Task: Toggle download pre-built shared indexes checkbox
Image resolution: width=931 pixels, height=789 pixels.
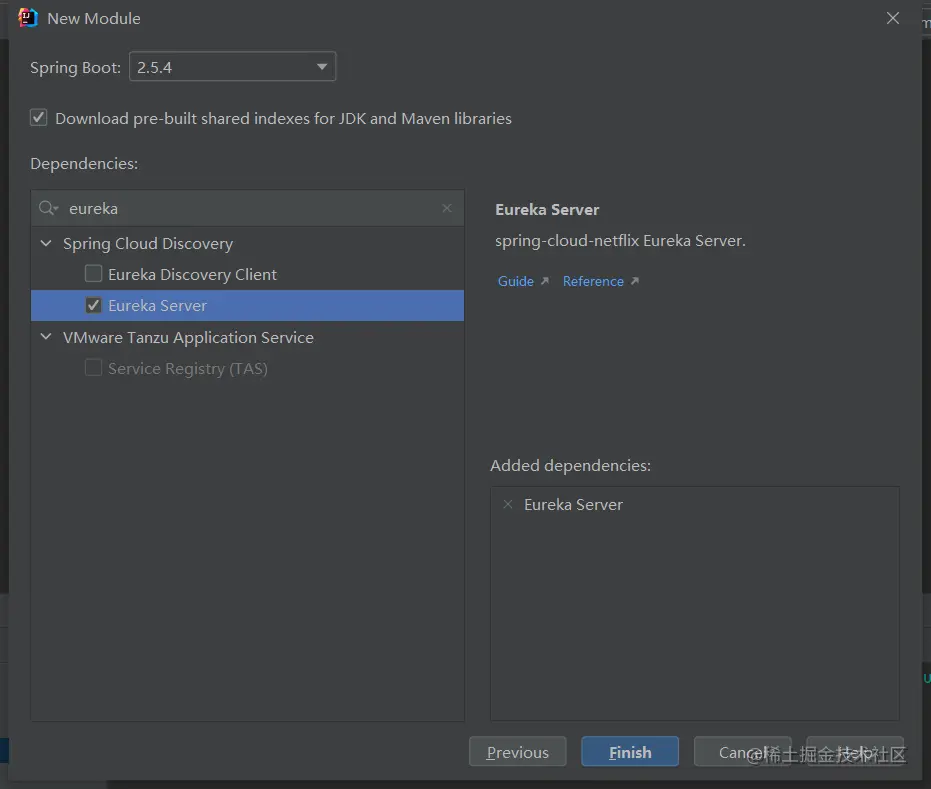Action: pyautogui.click(x=39, y=118)
